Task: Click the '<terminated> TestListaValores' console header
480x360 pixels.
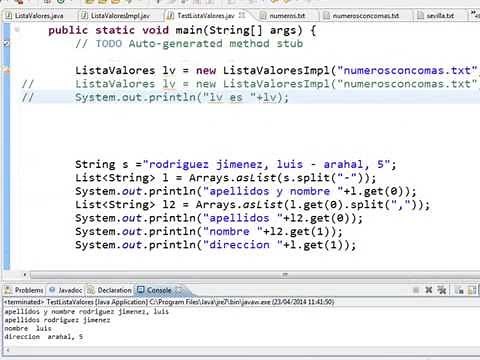Action: click(169, 302)
